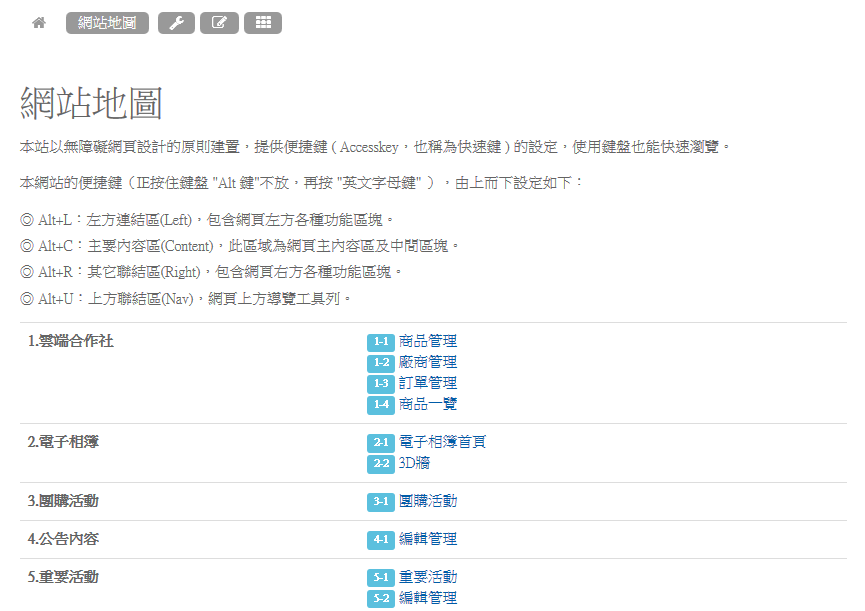Click the 1.雲端合作社 section title

click(x=70, y=341)
